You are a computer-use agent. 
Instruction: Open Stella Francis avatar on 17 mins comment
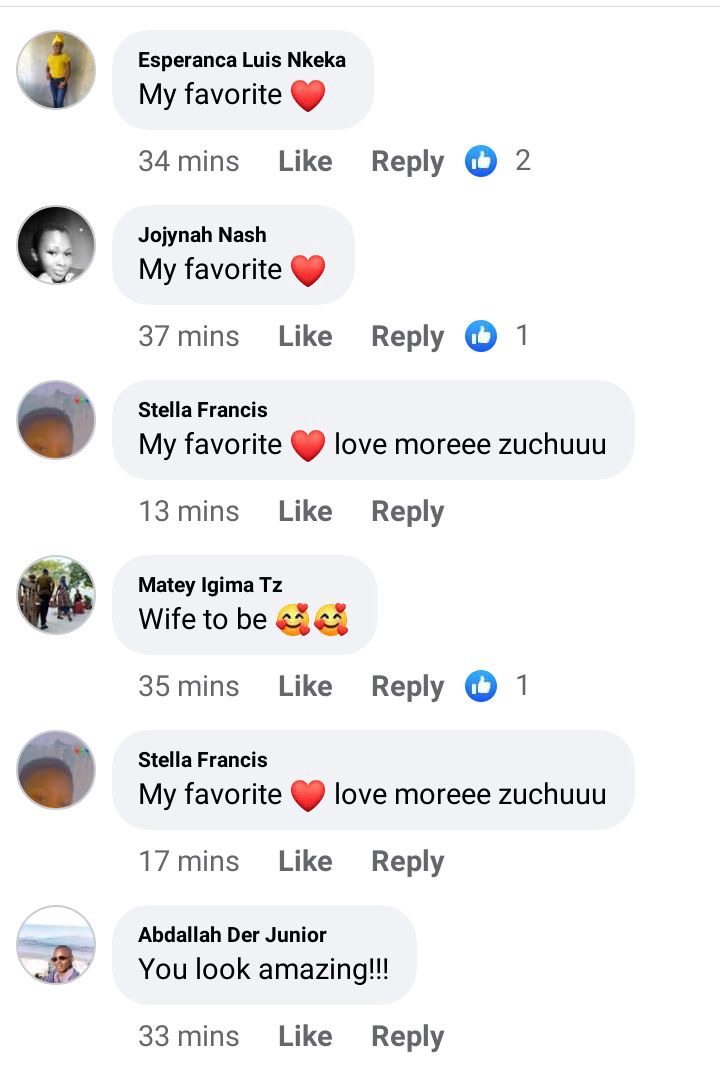(56, 770)
